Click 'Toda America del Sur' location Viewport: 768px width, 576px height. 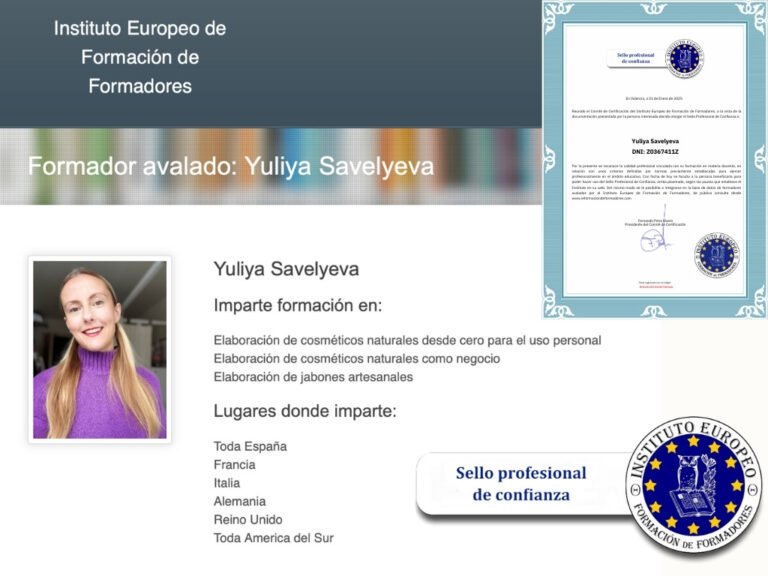pyautogui.click(x=274, y=538)
